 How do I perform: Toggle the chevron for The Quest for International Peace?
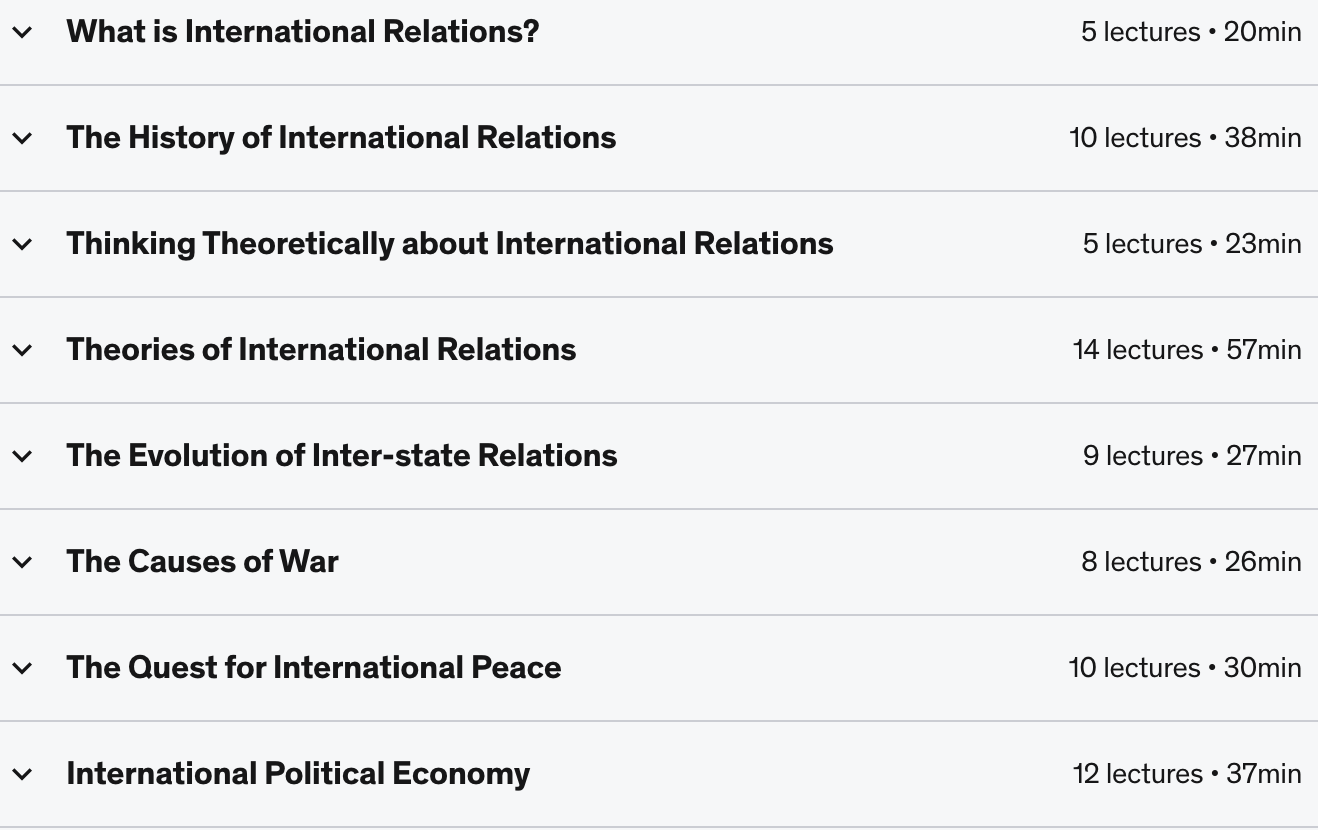[x=22, y=668]
